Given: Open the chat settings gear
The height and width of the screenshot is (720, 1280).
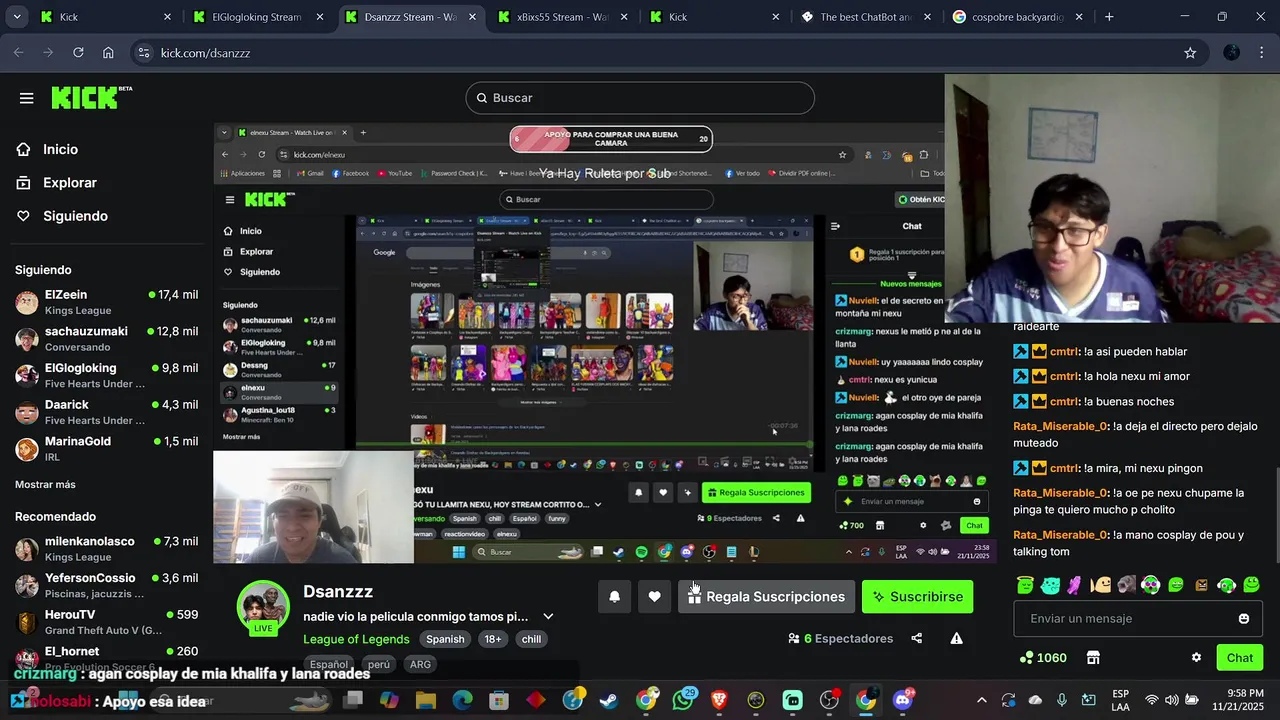Looking at the screenshot, I should [x=1196, y=657].
